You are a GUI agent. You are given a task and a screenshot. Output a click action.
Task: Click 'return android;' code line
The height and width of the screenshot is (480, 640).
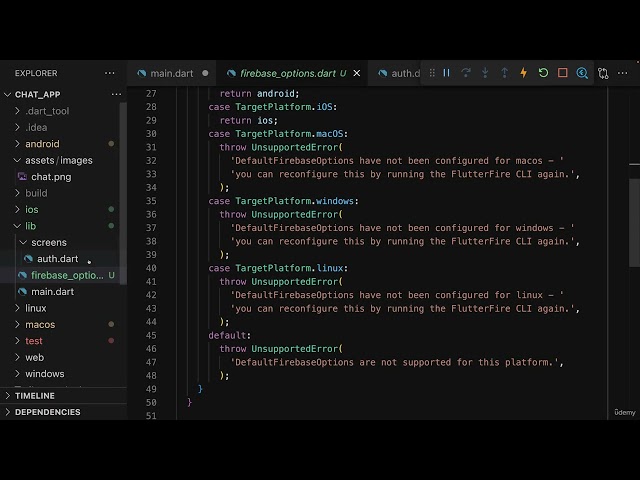coord(259,93)
